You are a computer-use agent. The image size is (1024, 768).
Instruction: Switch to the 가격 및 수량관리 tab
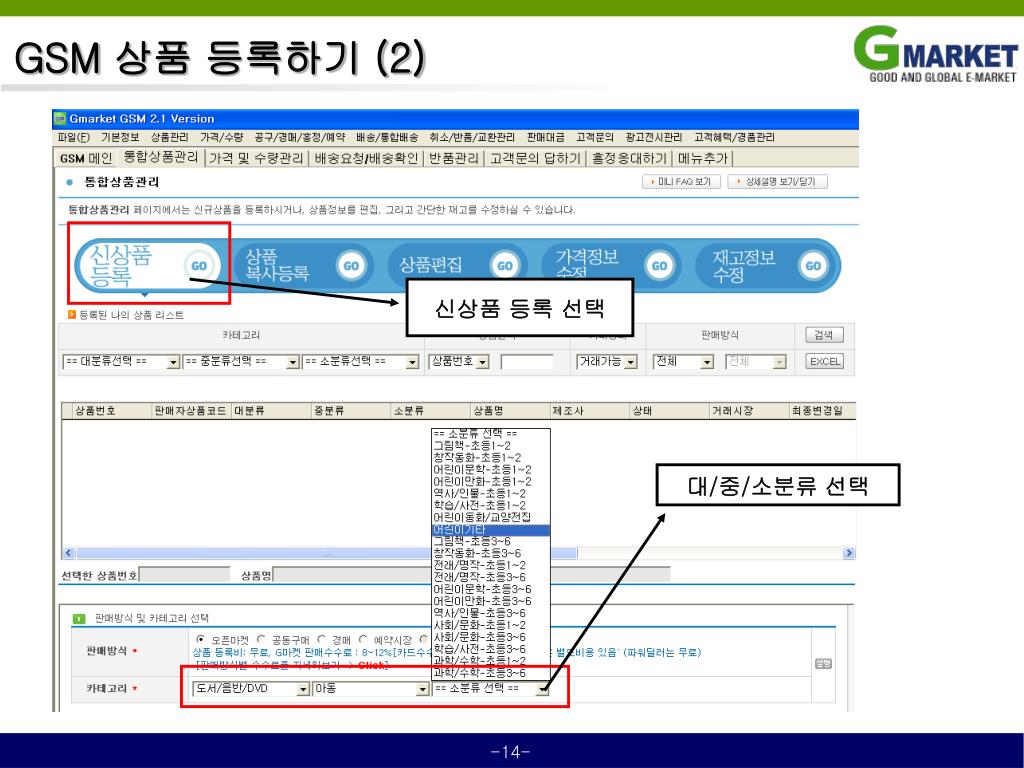(x=256, y=158)
